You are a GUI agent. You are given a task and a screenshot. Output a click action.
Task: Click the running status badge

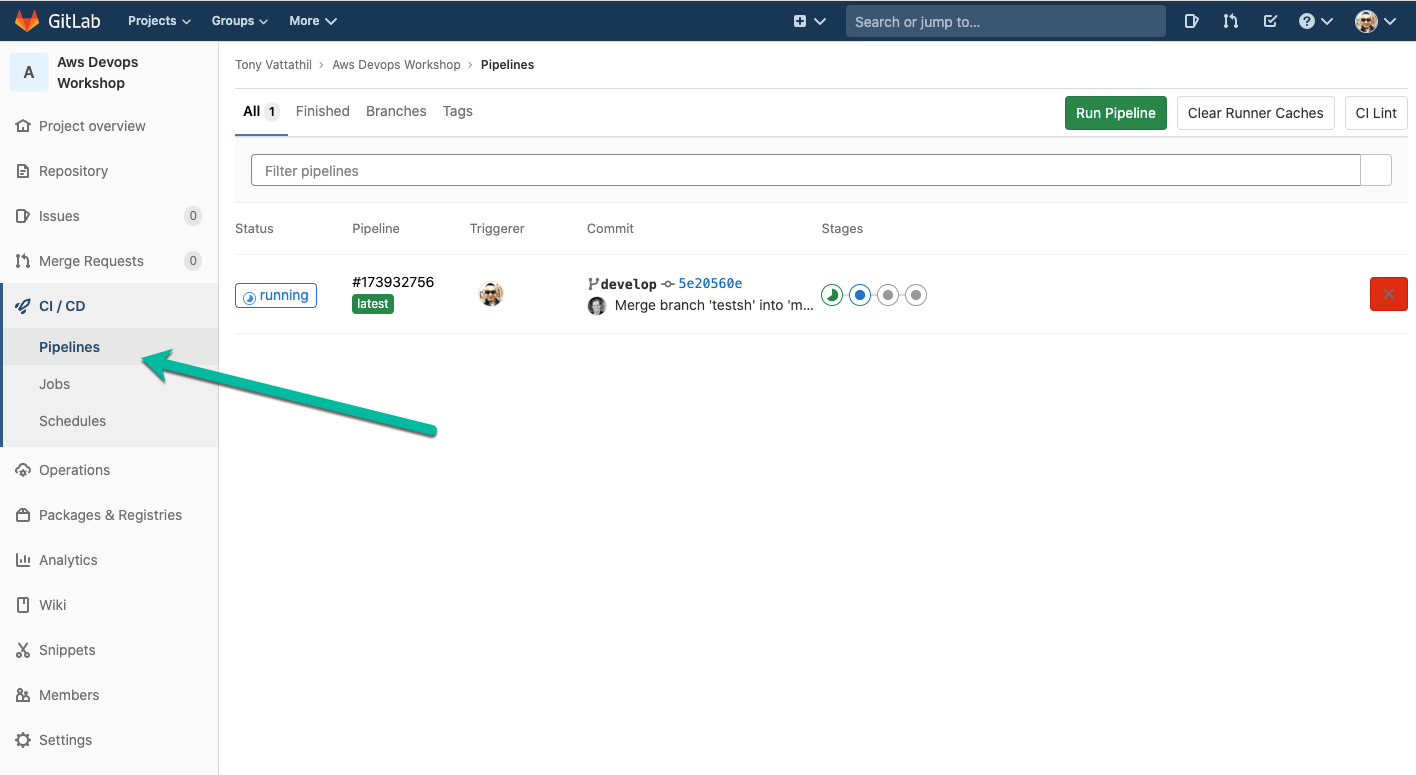276,296
